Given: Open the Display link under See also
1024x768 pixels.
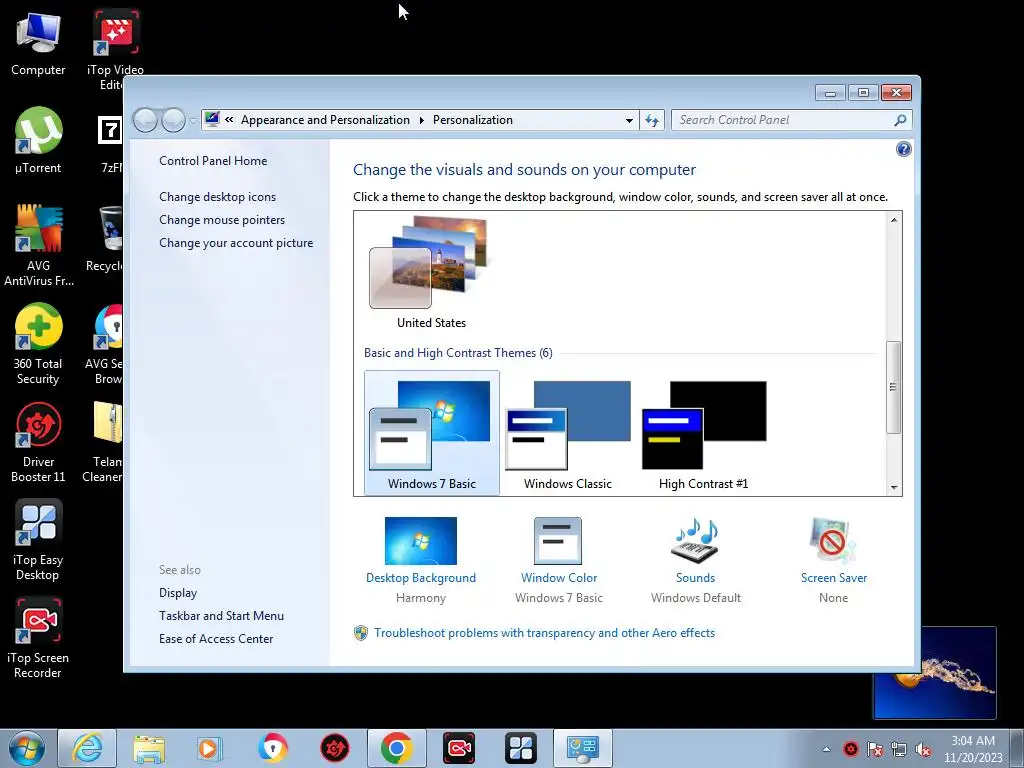Looking at the screenshot, I should point(178,593).
